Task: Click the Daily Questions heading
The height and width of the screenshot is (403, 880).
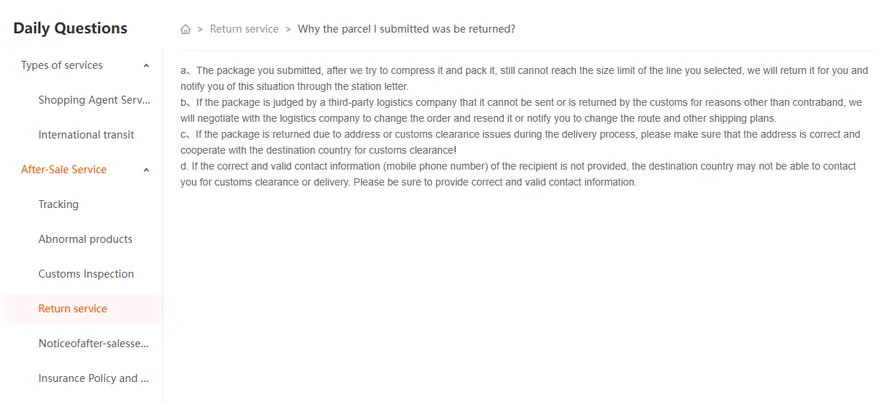Action: [x=70, y=28]
